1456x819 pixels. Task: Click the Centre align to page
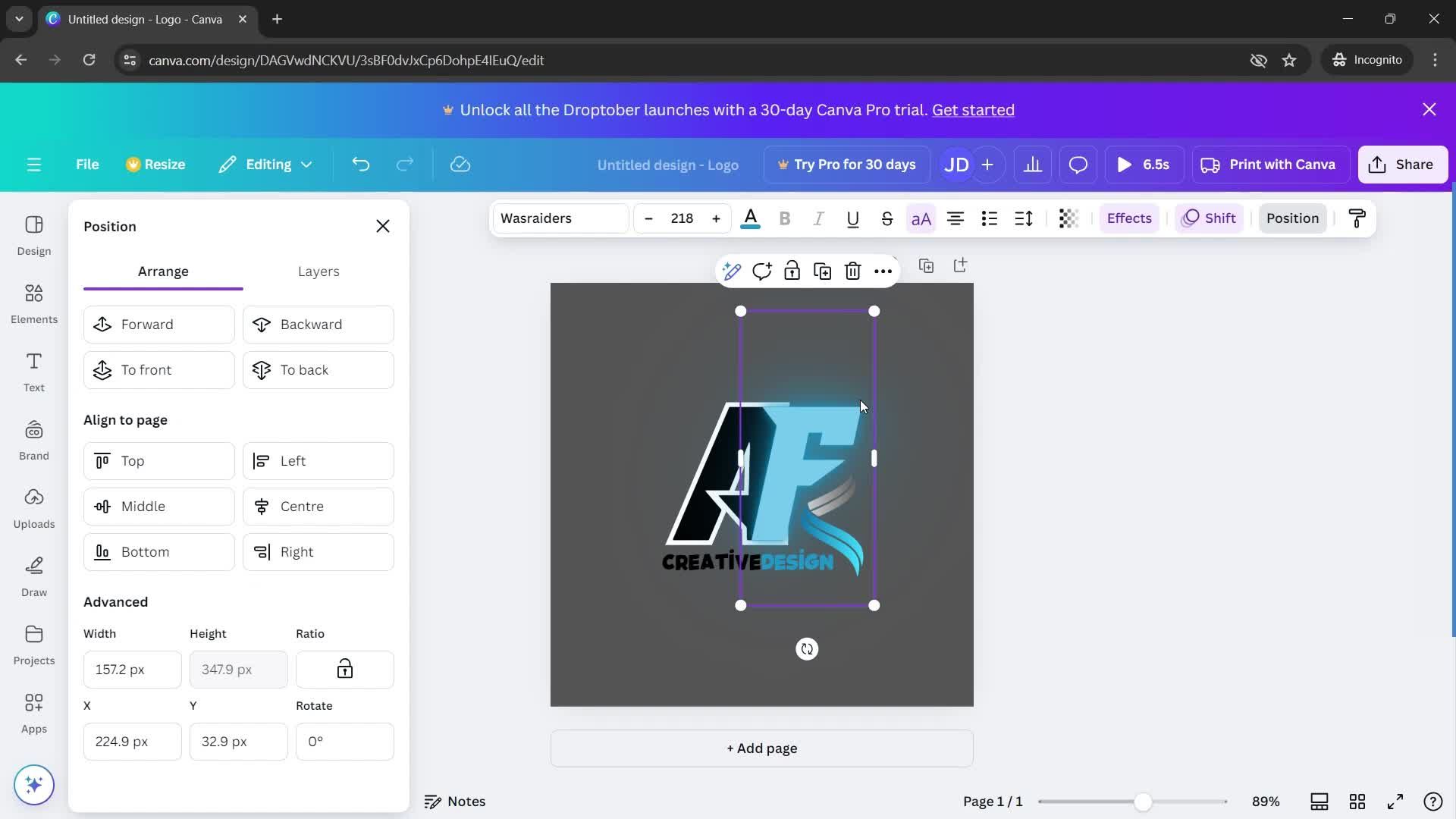318,506
